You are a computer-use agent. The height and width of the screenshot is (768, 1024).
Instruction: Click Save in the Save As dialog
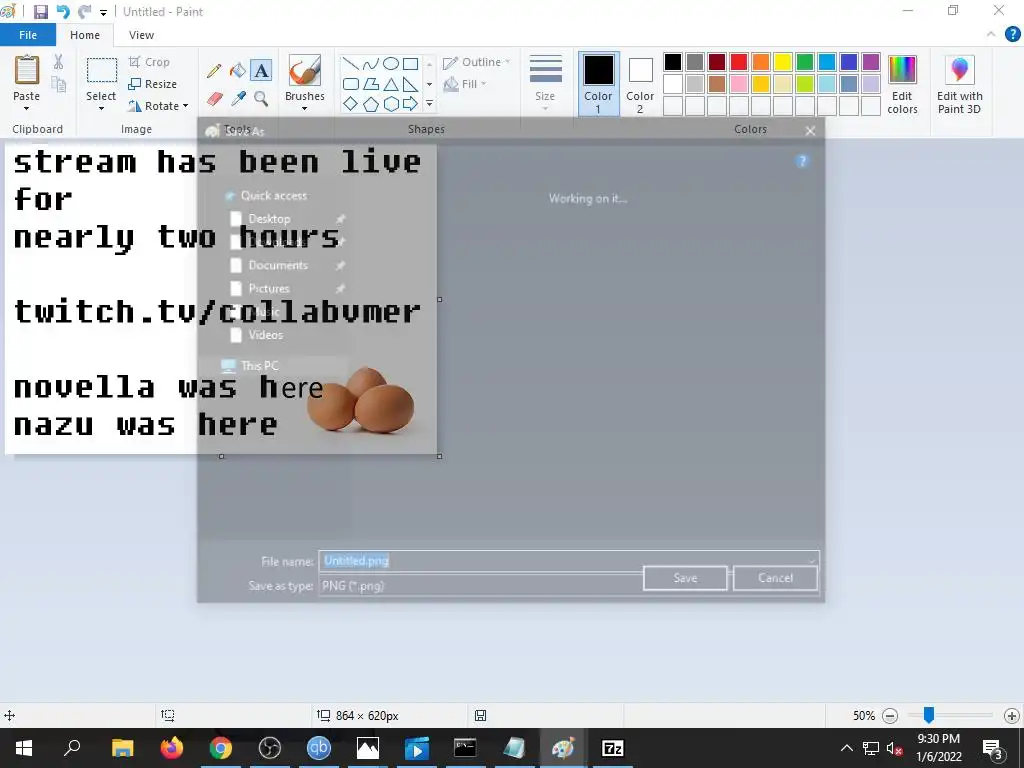coord(685,578)
